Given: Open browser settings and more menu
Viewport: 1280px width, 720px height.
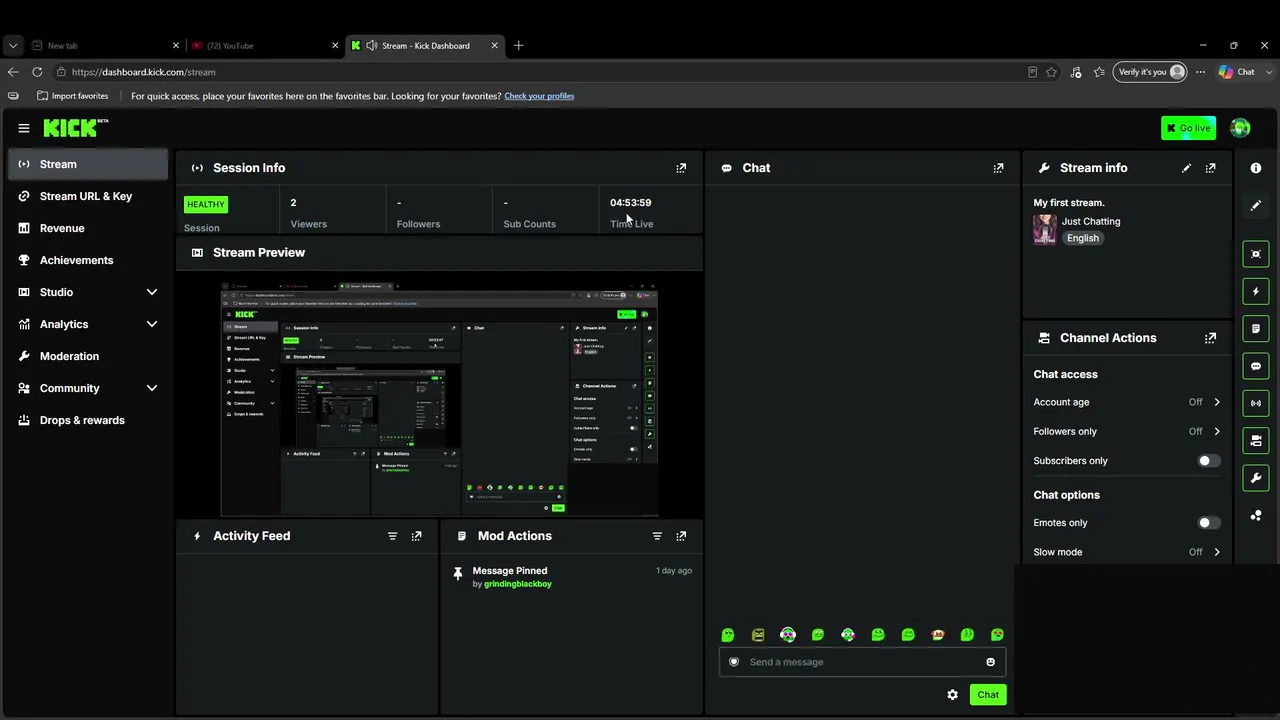Looking at the screenshot, I should pyautogui.click(x=1200, y=72).
